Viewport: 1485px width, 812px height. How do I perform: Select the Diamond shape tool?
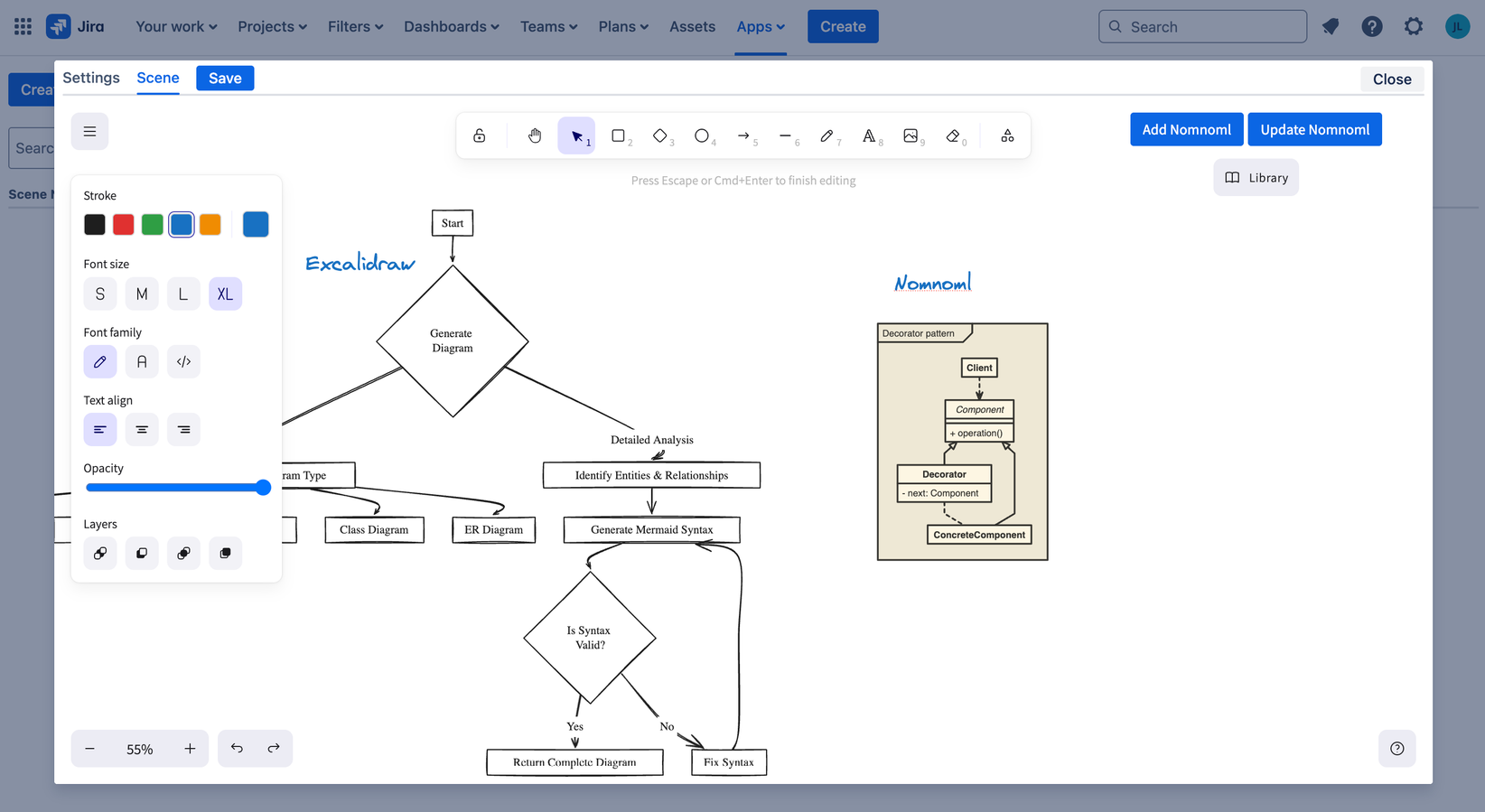(659, 135)
